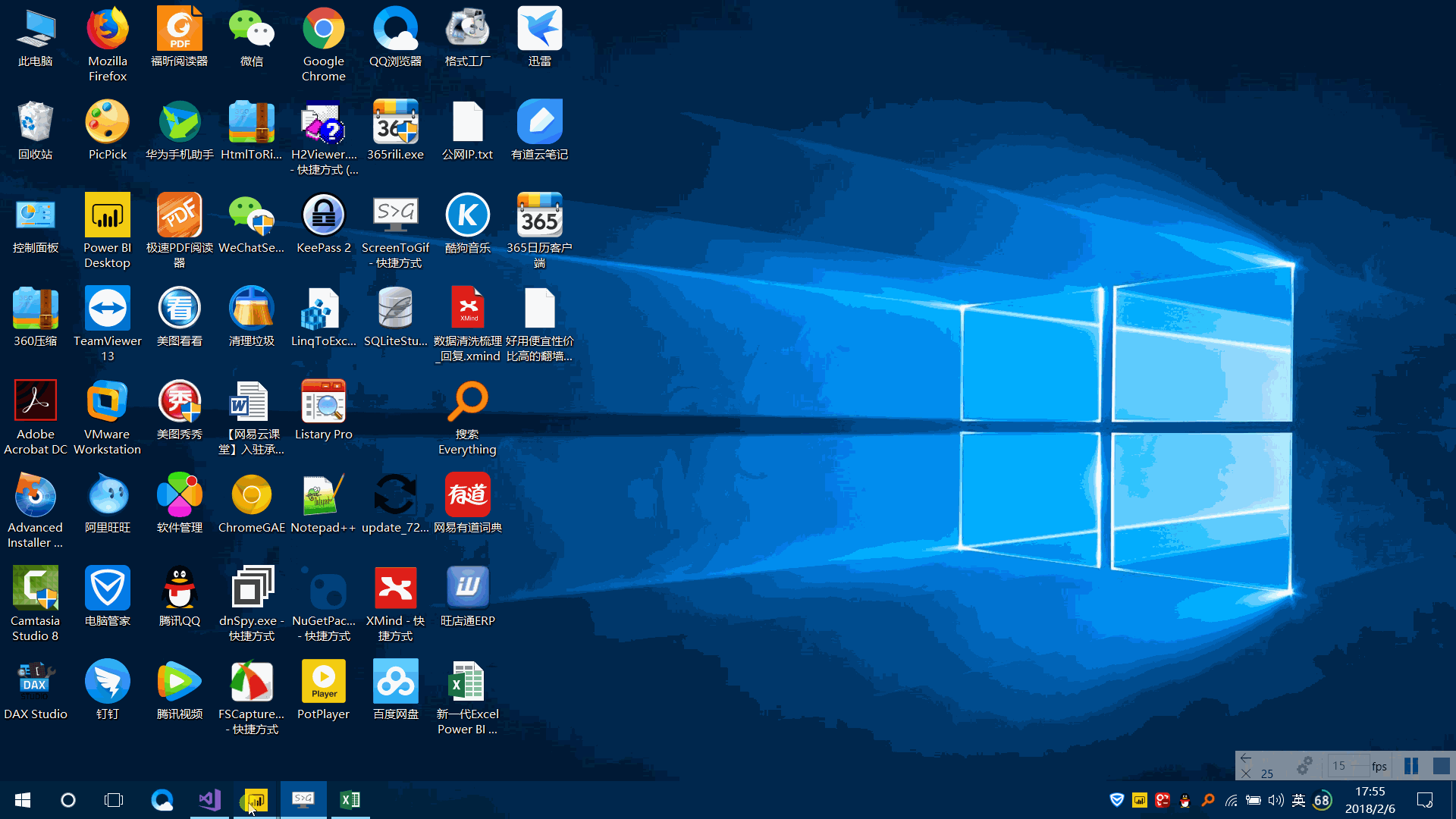This screenshot has height=819, width=1456.
Task: Pause the ScreenToGif recording
Action: [x=1411, y=766]
